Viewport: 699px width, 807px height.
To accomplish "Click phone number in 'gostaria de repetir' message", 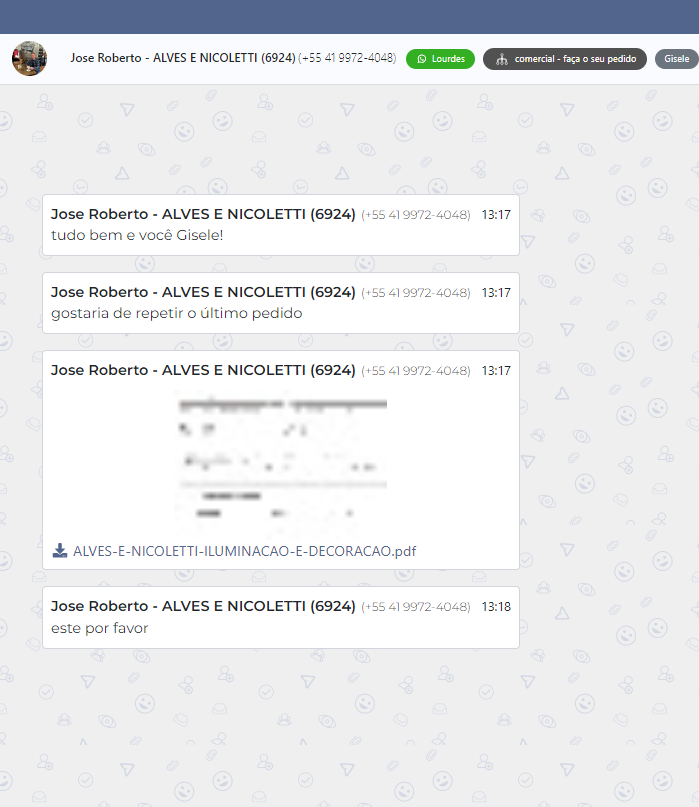I will [x=415, y=293].
